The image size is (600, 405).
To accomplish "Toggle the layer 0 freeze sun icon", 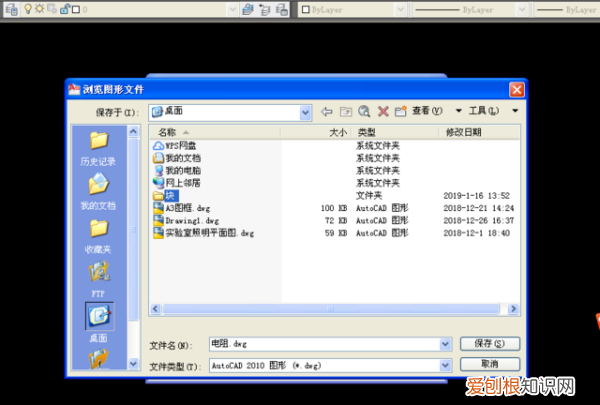I will point(39,8).
